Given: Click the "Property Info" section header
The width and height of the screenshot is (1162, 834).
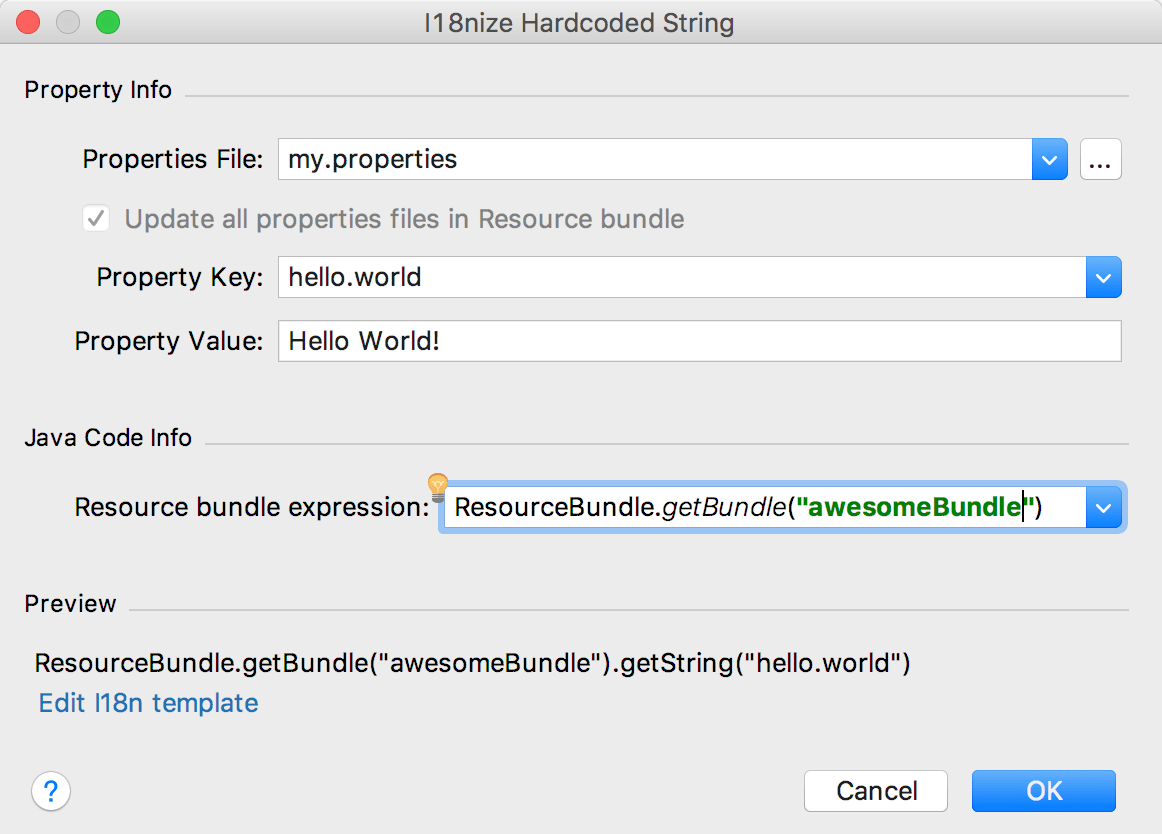Looking at the screenshot, I should [x=98, y=90].
